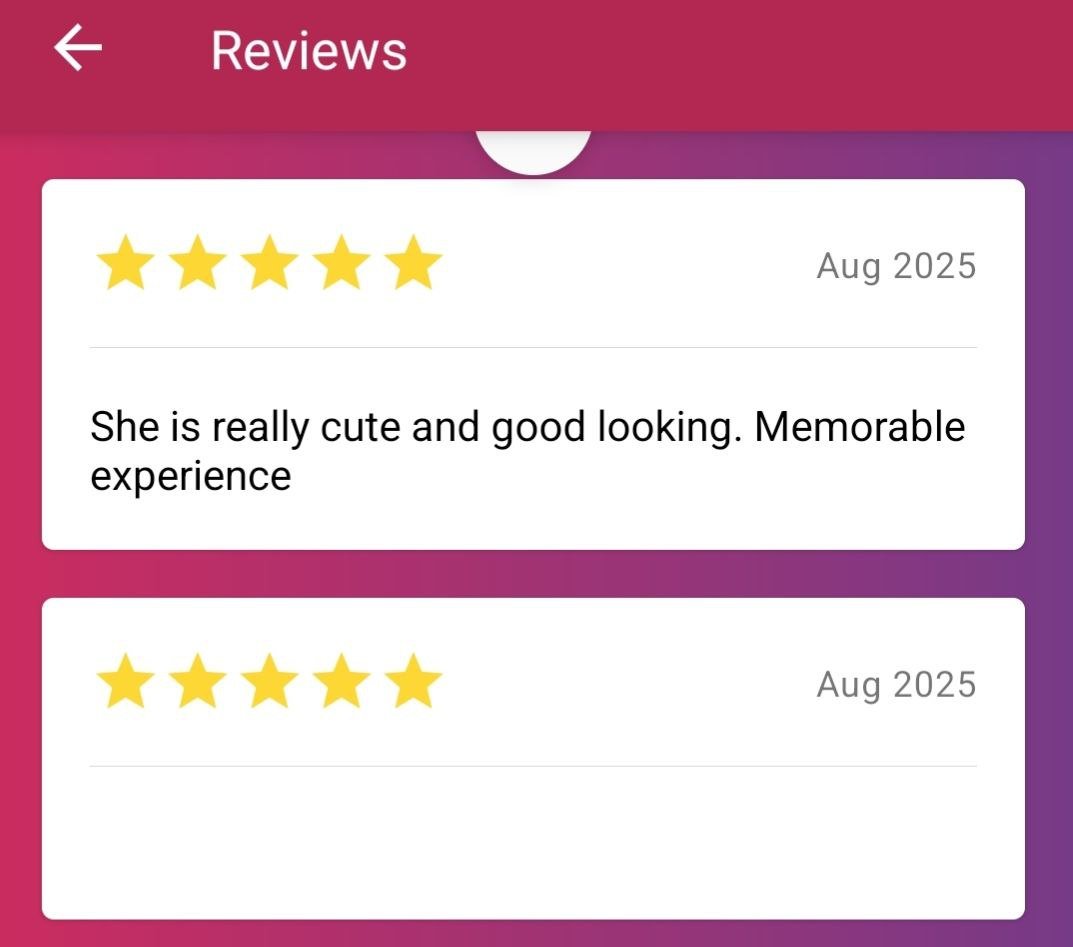Click the first star of the first review

(125, 263)
